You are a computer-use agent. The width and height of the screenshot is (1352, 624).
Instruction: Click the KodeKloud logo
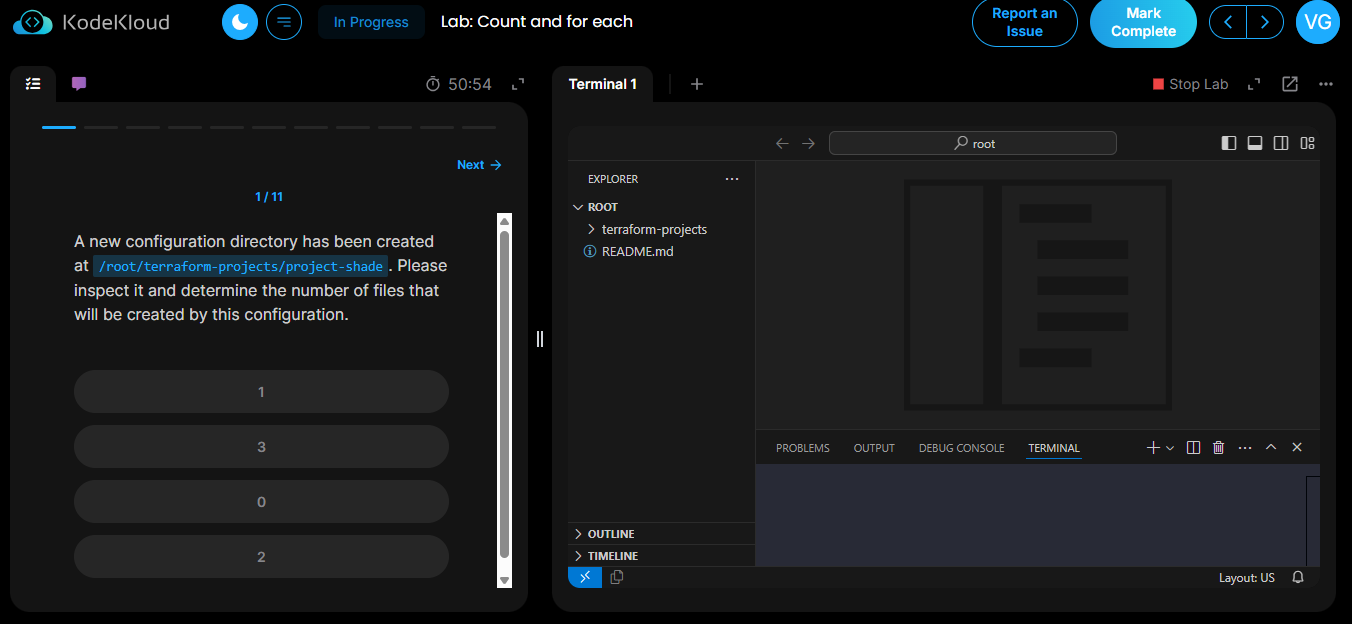point(92,22)
